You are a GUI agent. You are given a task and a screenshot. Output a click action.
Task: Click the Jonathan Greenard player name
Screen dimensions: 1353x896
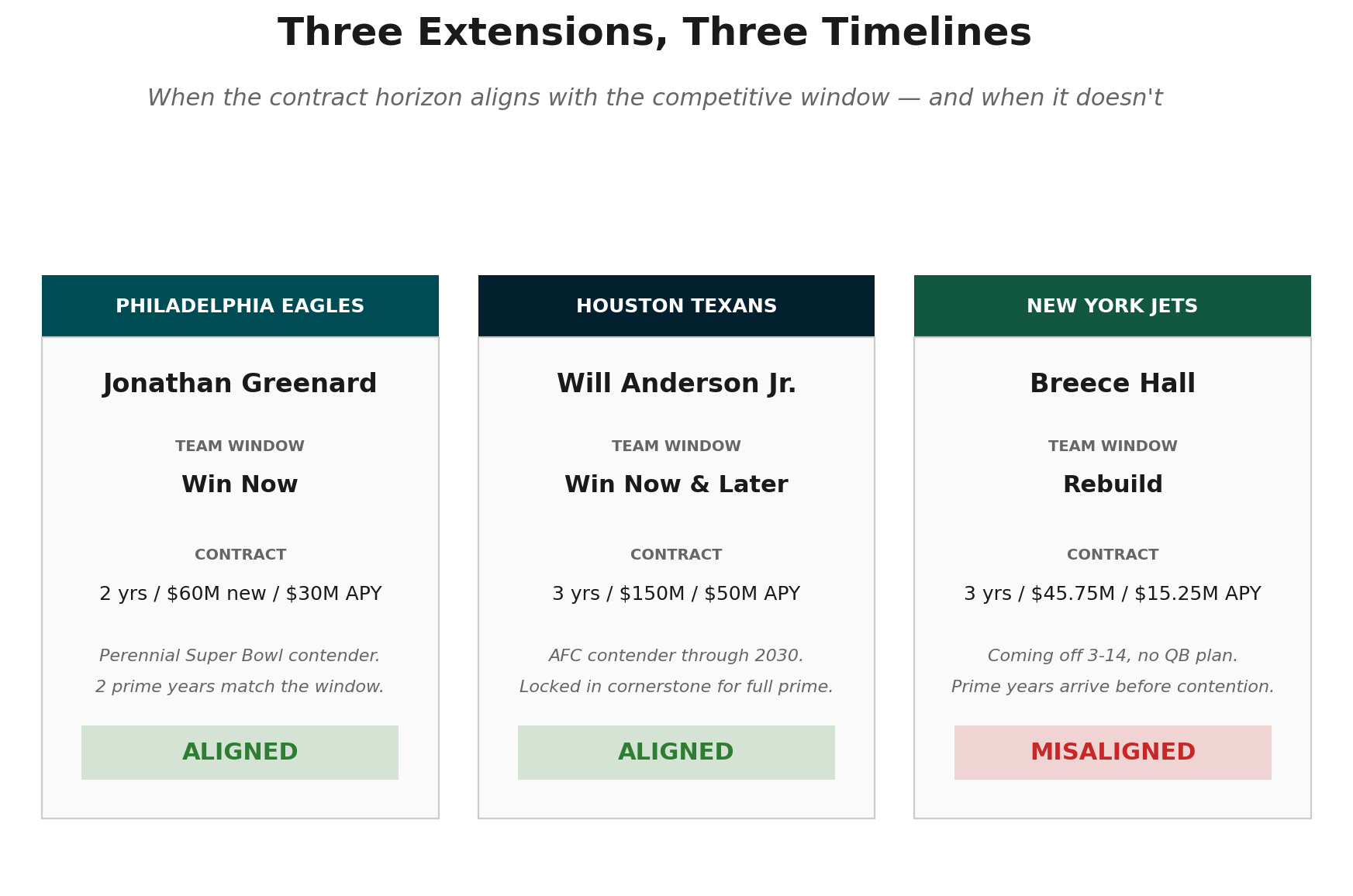(240, 384)
